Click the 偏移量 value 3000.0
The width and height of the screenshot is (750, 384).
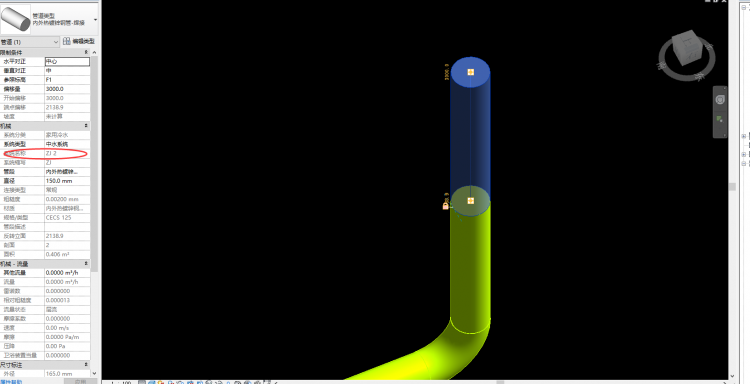click(x=67, y=89)
